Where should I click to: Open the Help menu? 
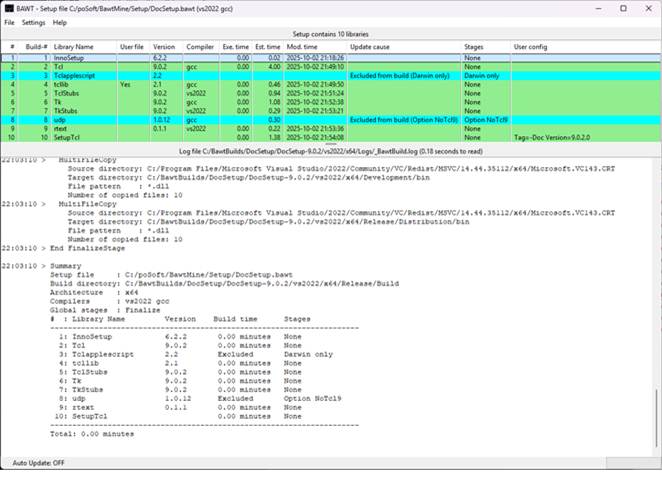(60, 22)
